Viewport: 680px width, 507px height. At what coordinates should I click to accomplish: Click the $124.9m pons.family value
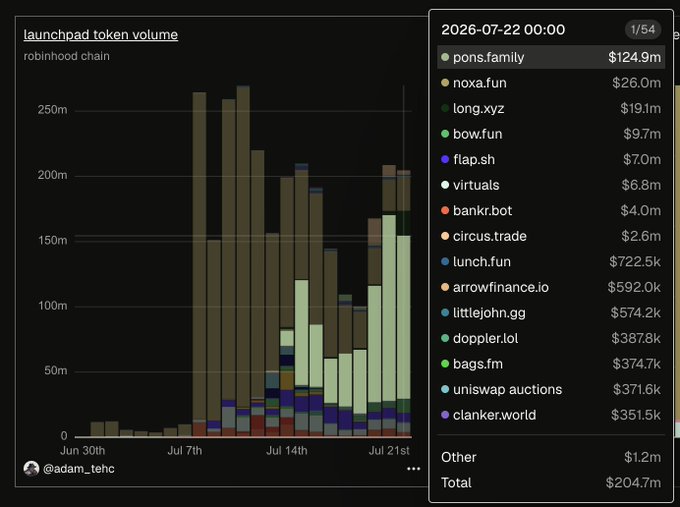click(x=634, y=57)
